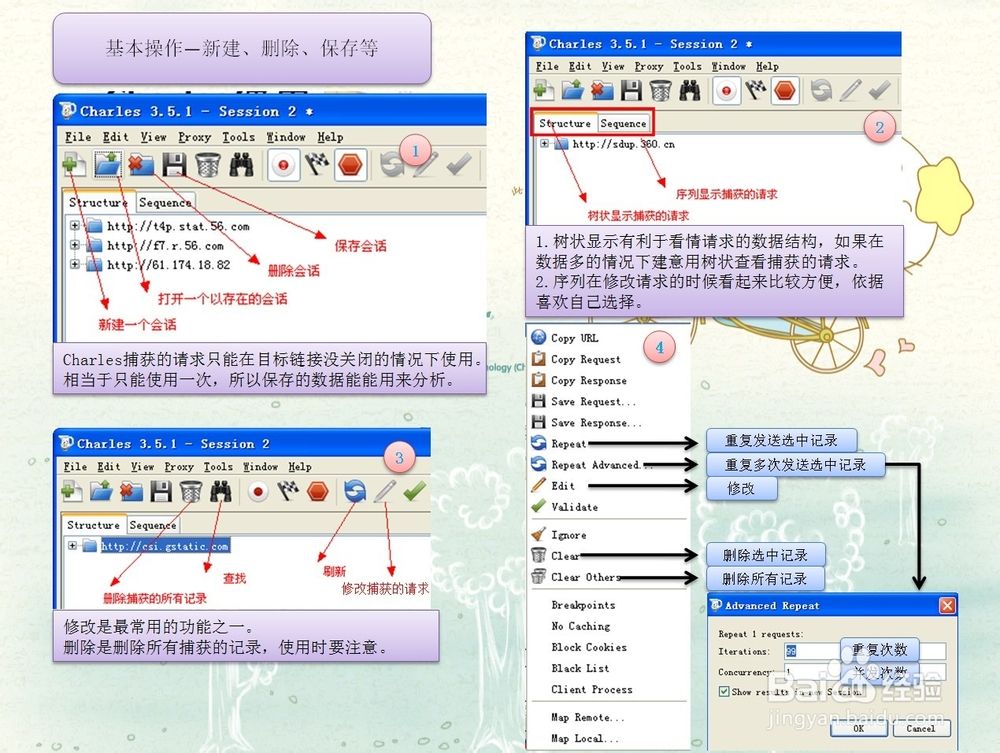Click trash Clear icon in t4p.stat.56.com window
The image size is (1000, 753).
click(x=207, y=165)
